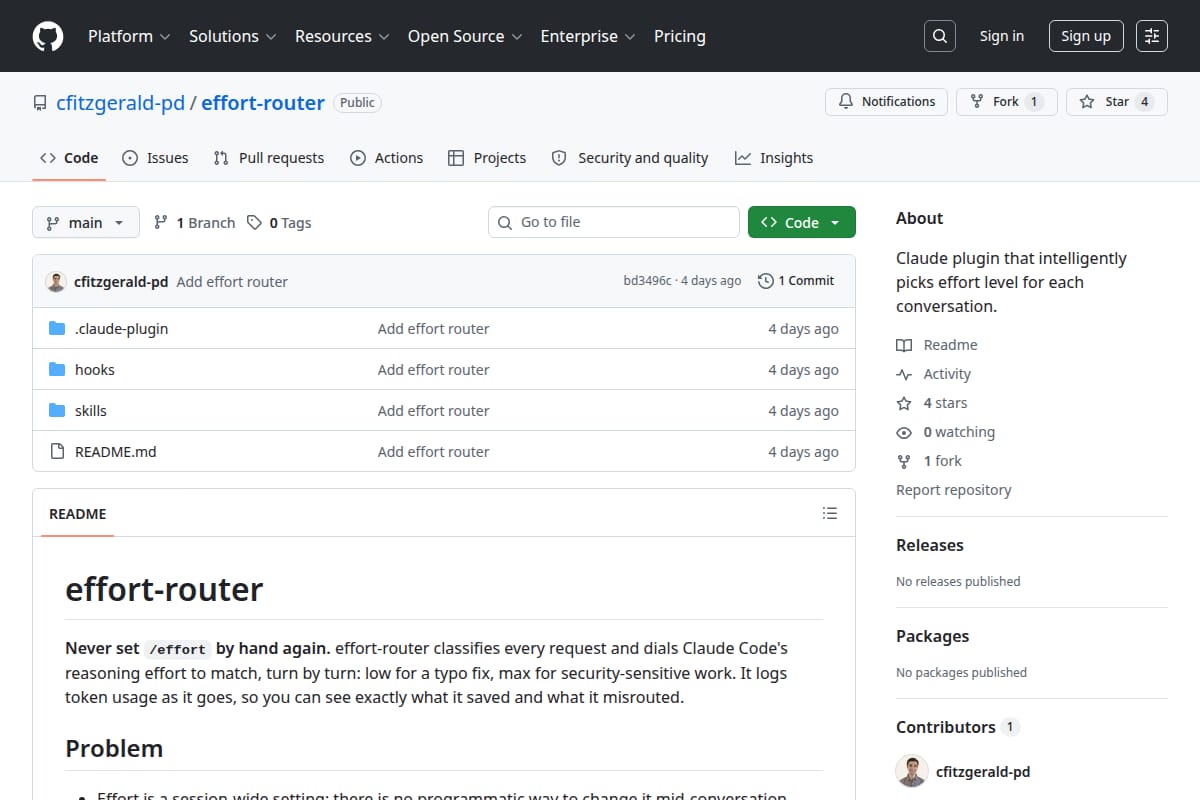Open the Packages heading link

933,636
